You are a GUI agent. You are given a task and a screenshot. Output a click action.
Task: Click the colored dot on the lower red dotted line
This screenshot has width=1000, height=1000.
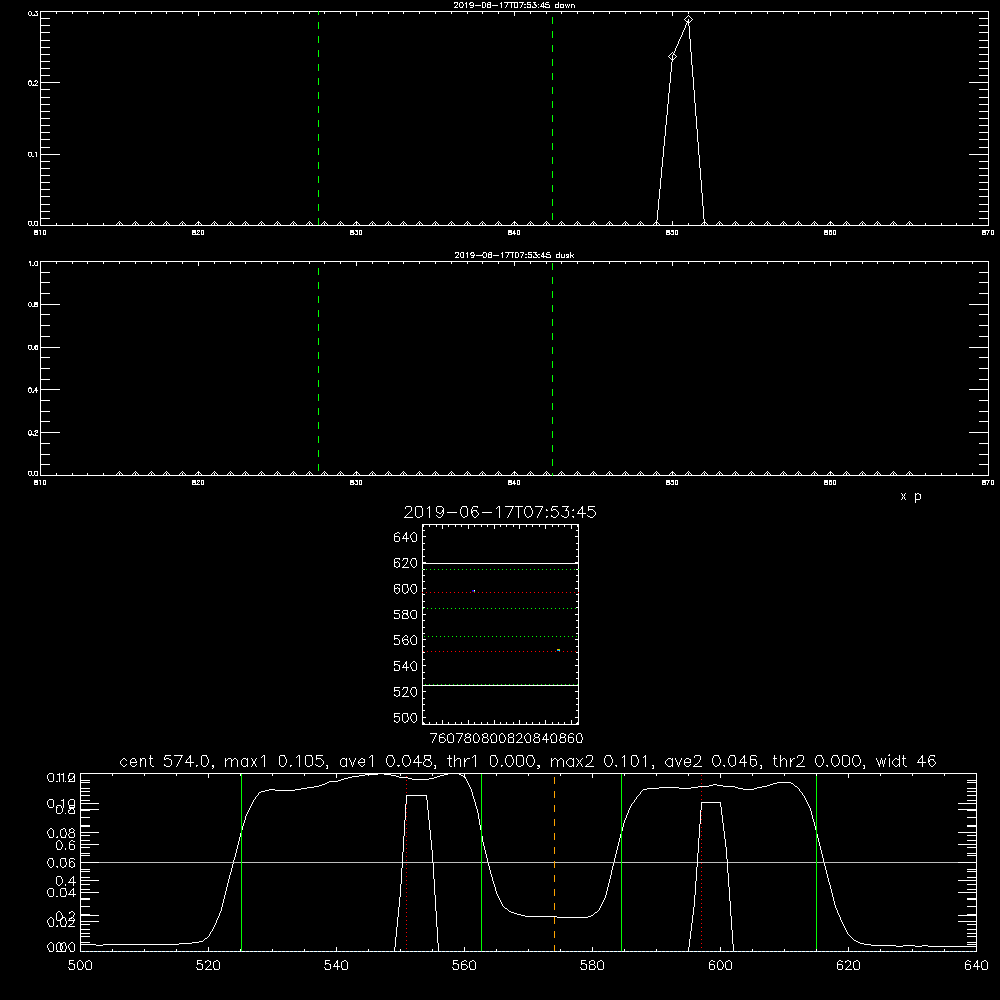pos(558,650)
